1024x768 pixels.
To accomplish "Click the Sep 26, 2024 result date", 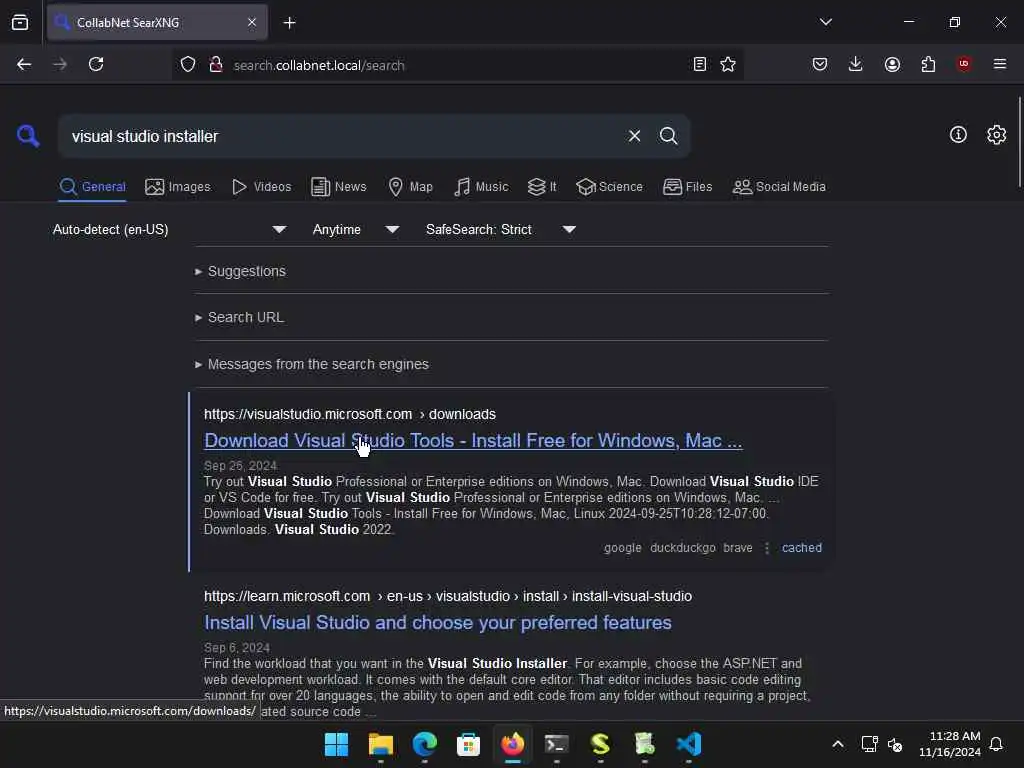I will [240, 466].
